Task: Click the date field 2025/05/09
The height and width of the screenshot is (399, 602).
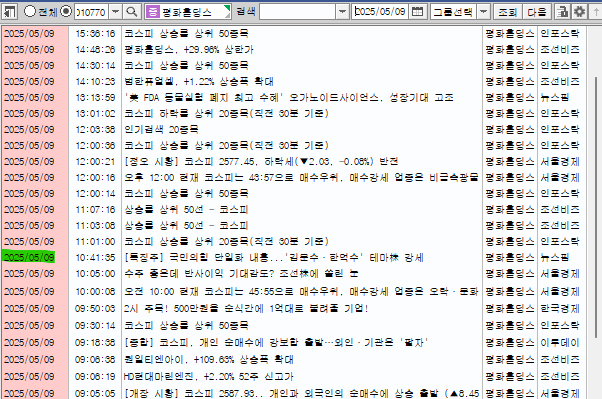Action: [x=380, y=12]
